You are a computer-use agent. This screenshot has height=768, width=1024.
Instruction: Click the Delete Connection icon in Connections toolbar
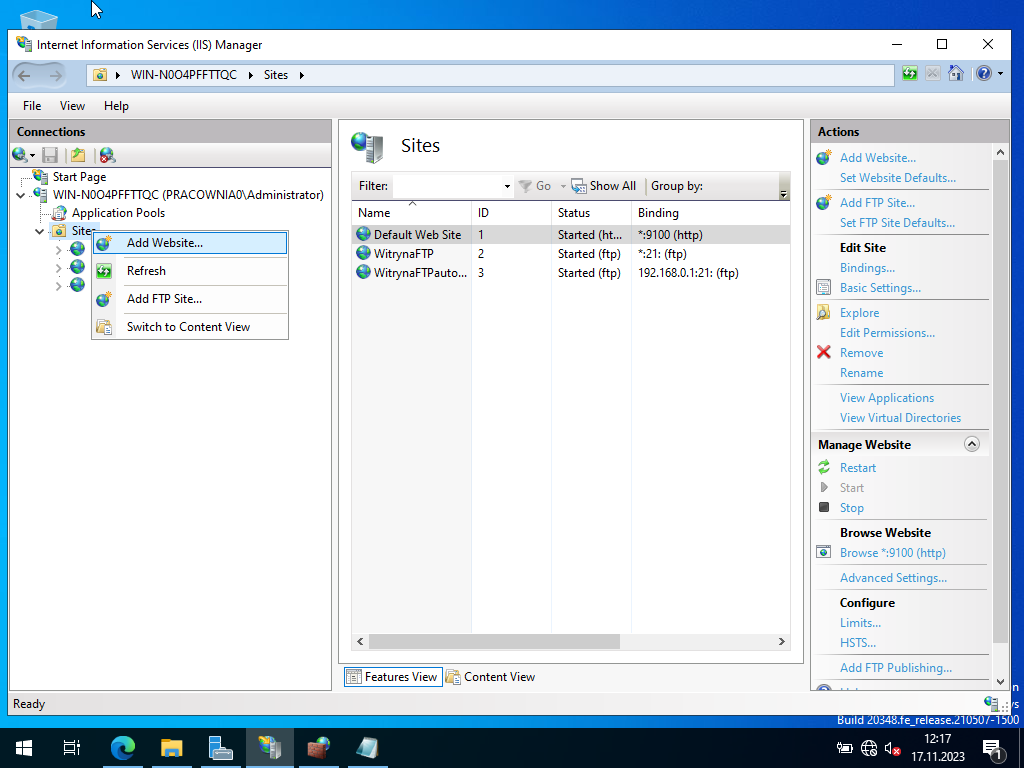click(107, 155)
